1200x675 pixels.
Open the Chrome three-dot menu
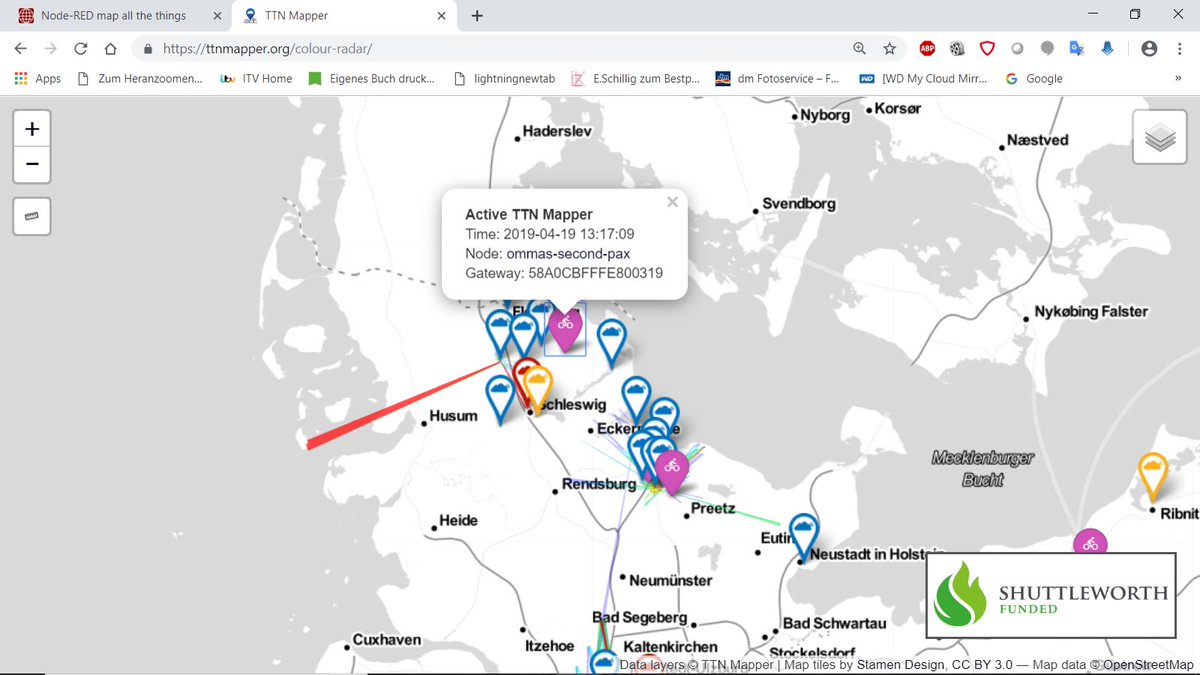(x=1180, y=48)
